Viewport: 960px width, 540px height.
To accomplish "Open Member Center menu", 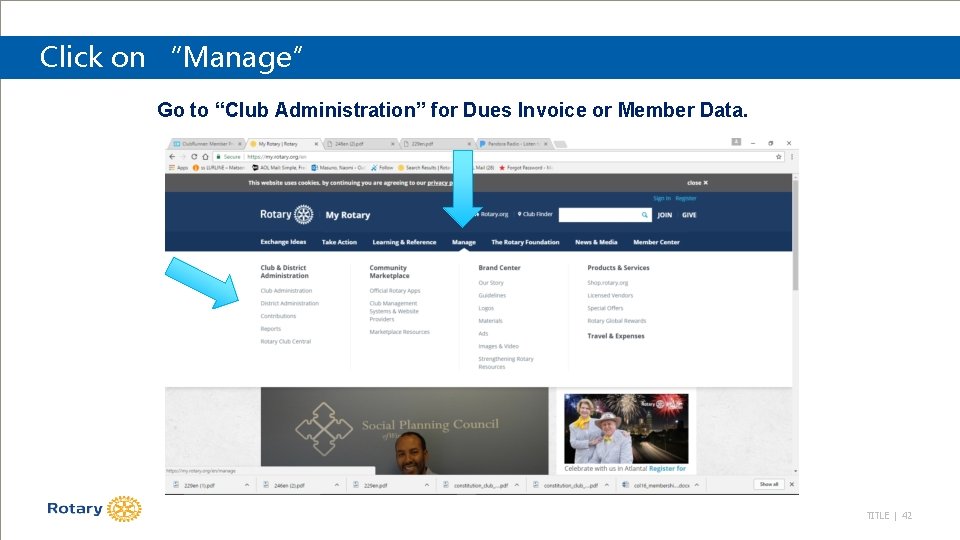I will click(656, 242).
